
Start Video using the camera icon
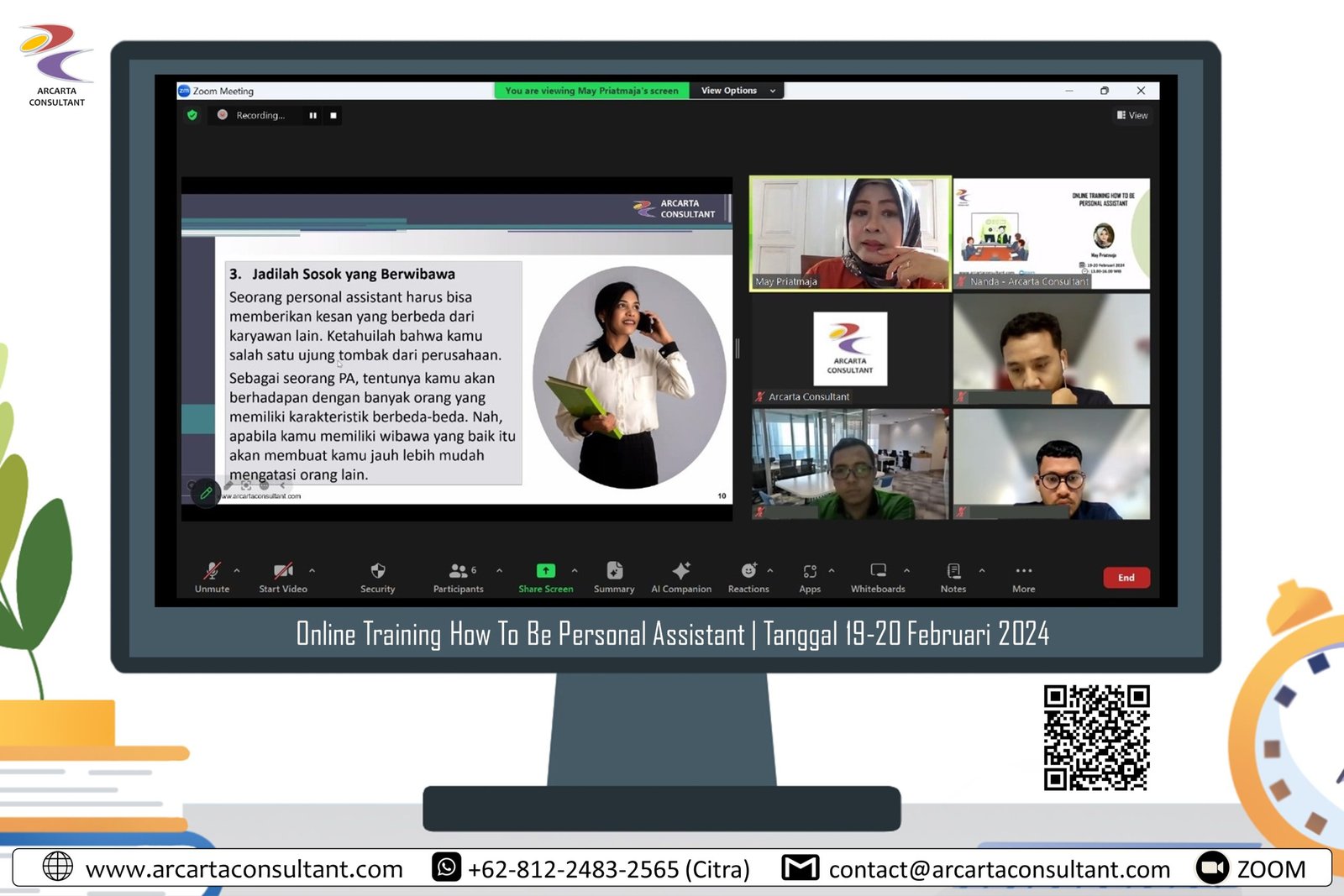tap(283, 572)
